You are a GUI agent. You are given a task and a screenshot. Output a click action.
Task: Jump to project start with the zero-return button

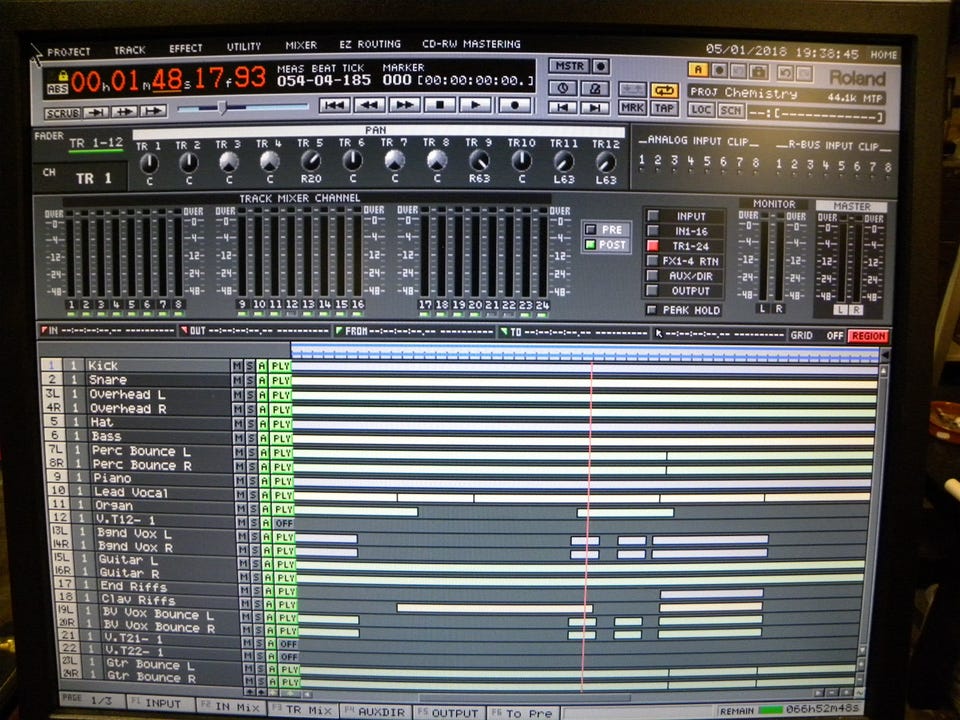click(334, 105)
